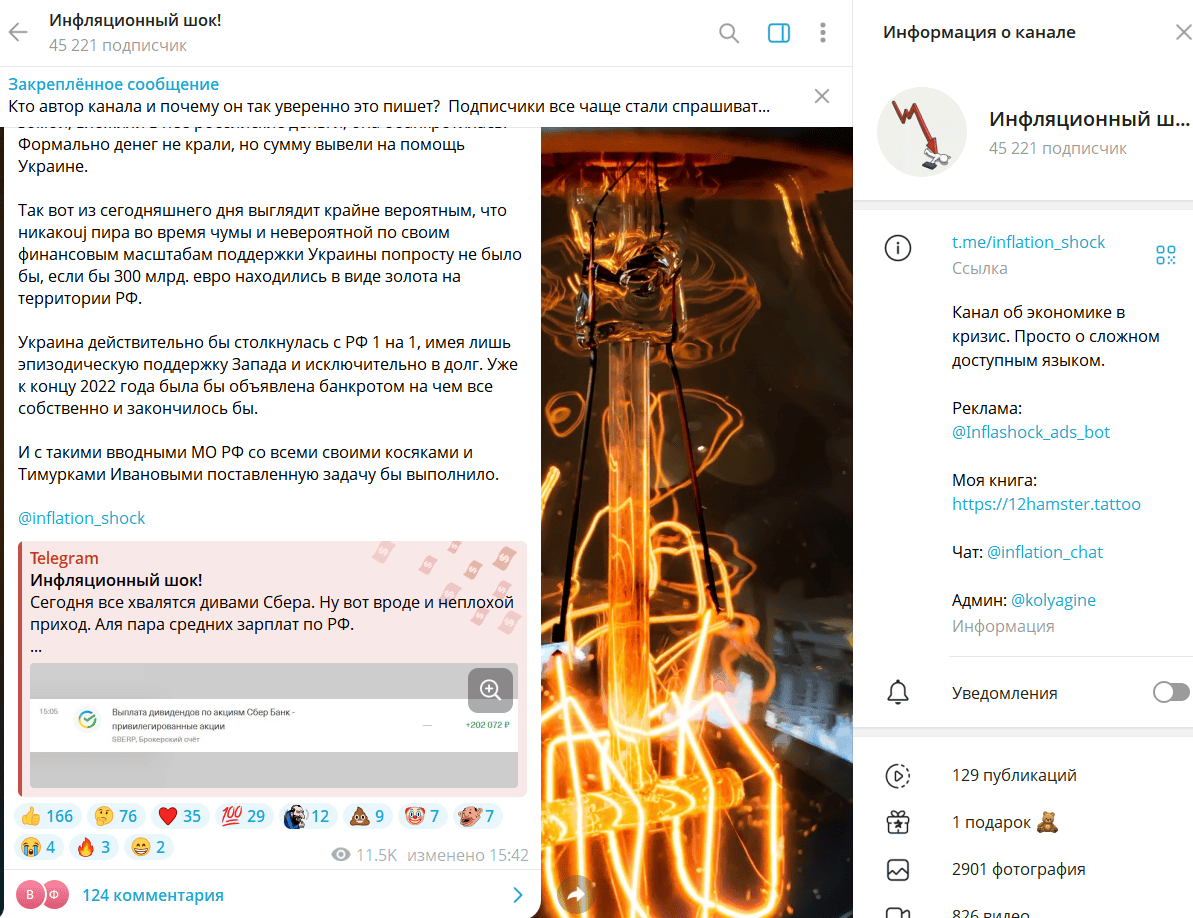This screenshot has width=1193, height=918.
Task: Toggle the right sidebar panel icon
Action: [x=778, y=33]
